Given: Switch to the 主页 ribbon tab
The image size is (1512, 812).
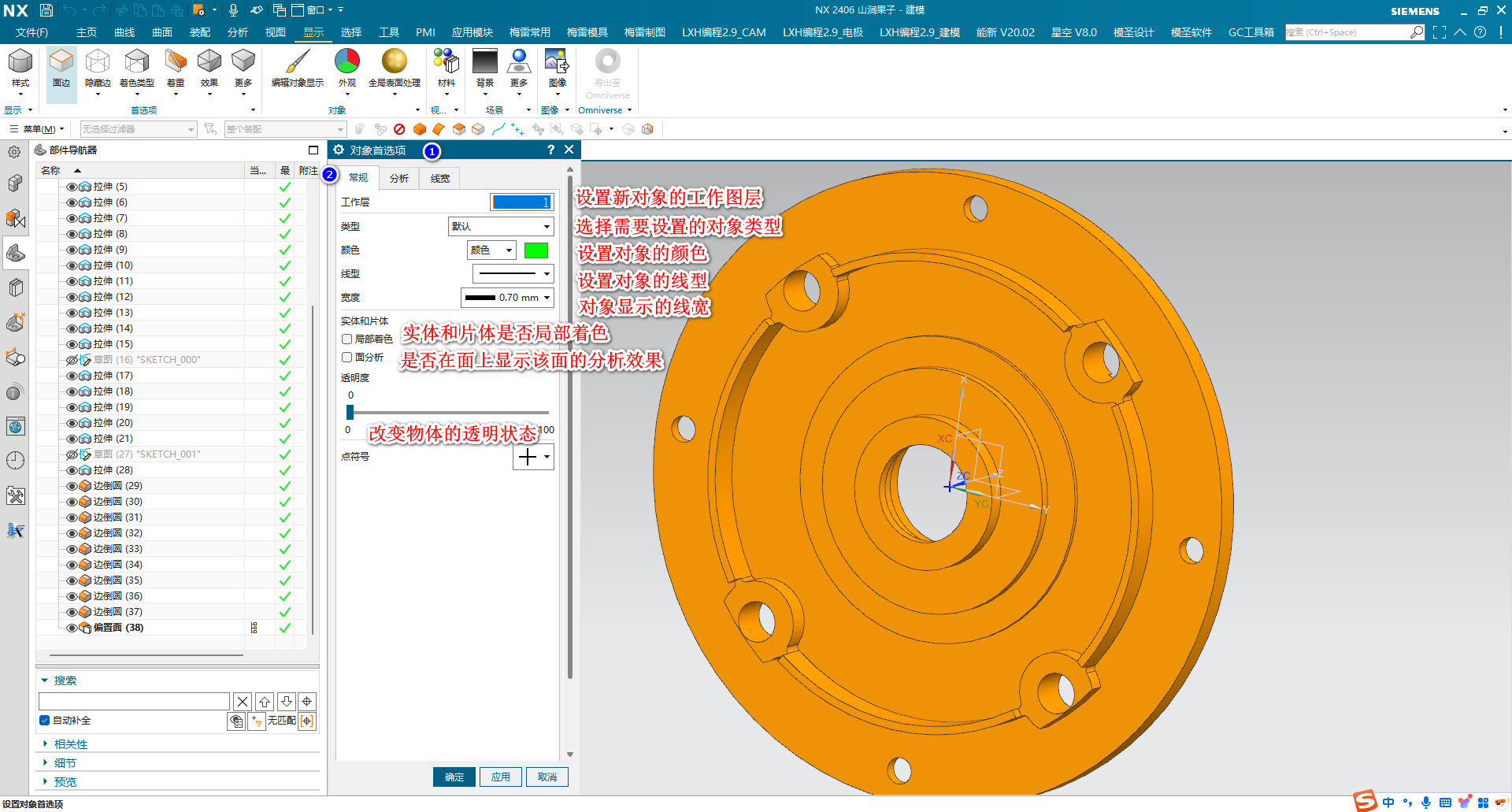Looking at the screenshot, I should pos(87,32).
